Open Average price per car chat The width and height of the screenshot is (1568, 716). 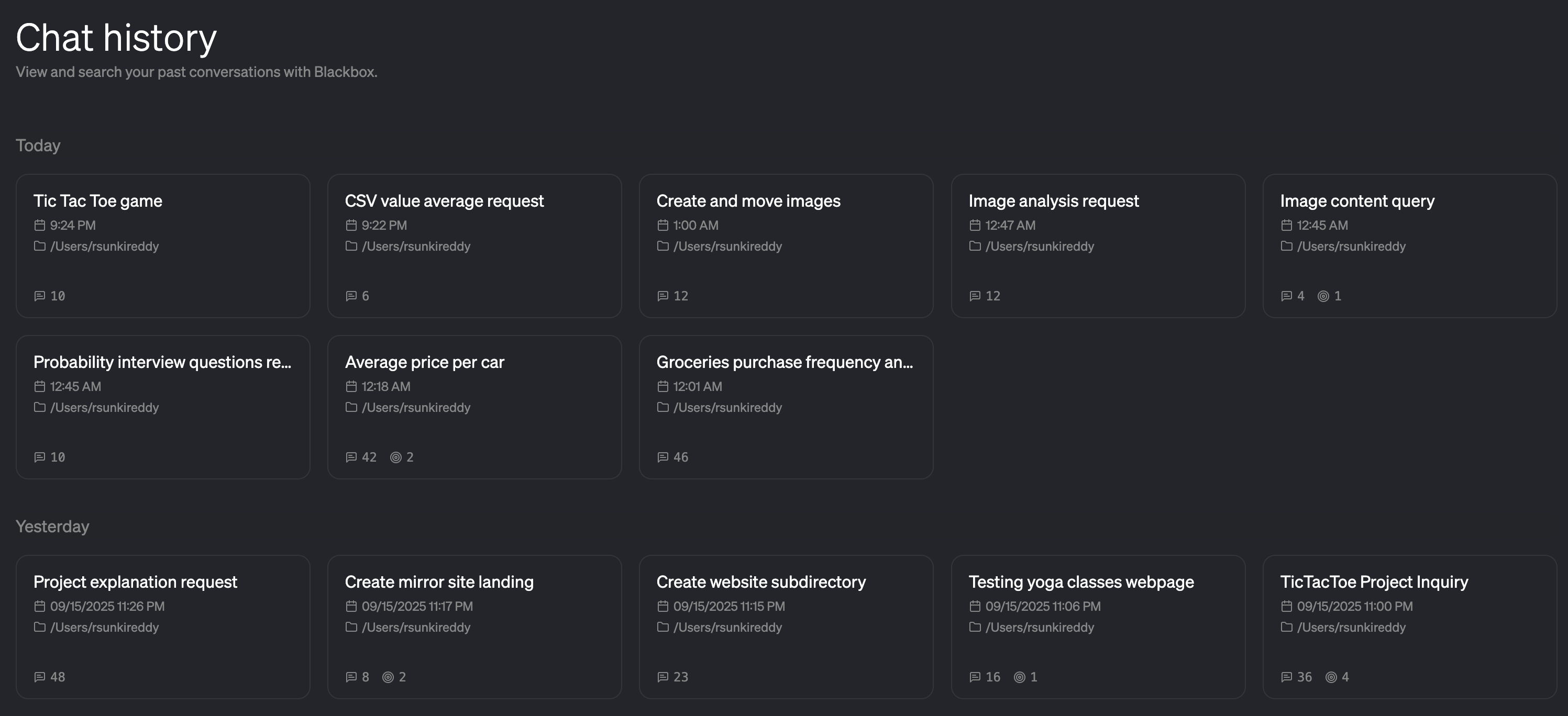(474, 407)
